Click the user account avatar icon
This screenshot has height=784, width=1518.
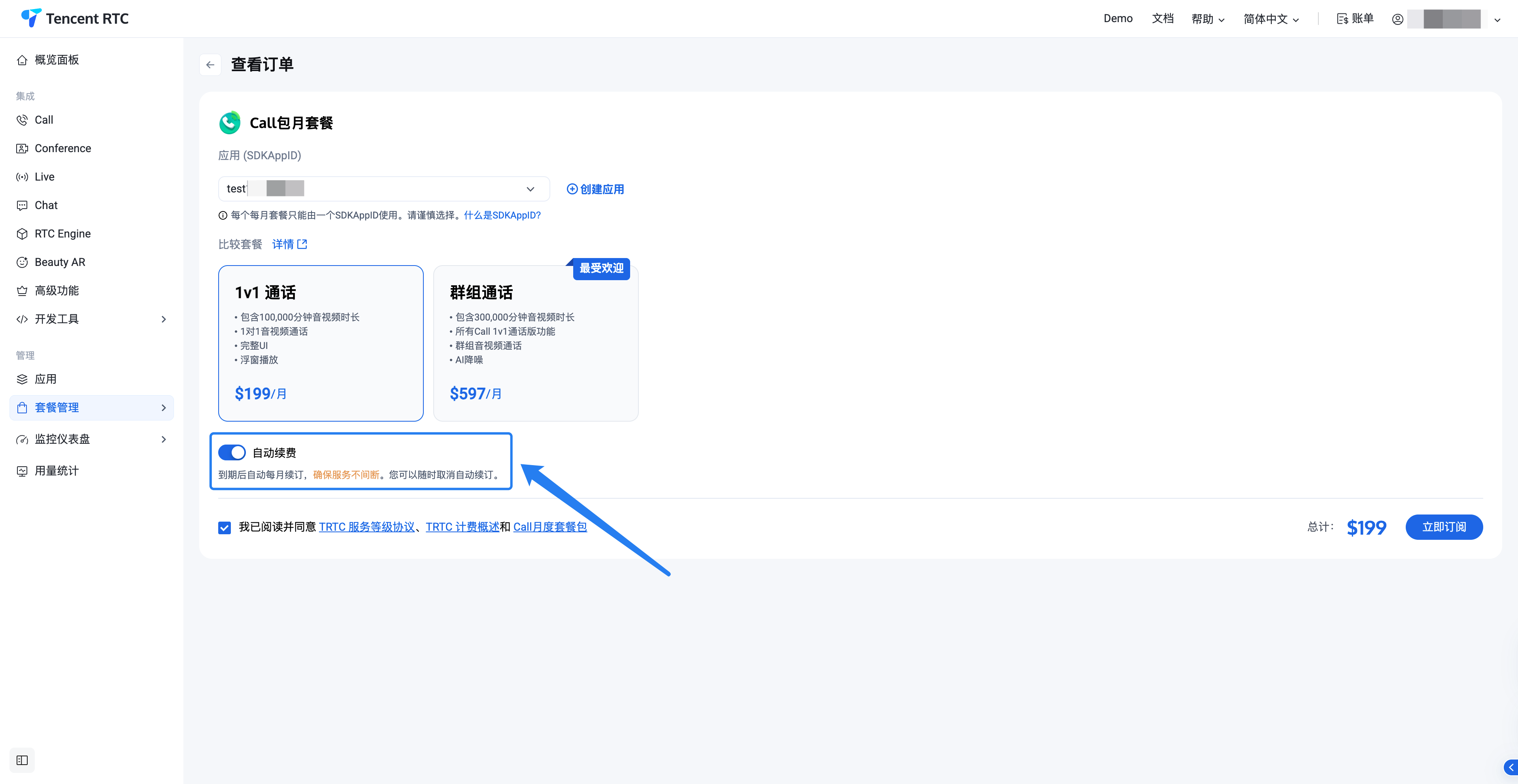coord(1397,19)
